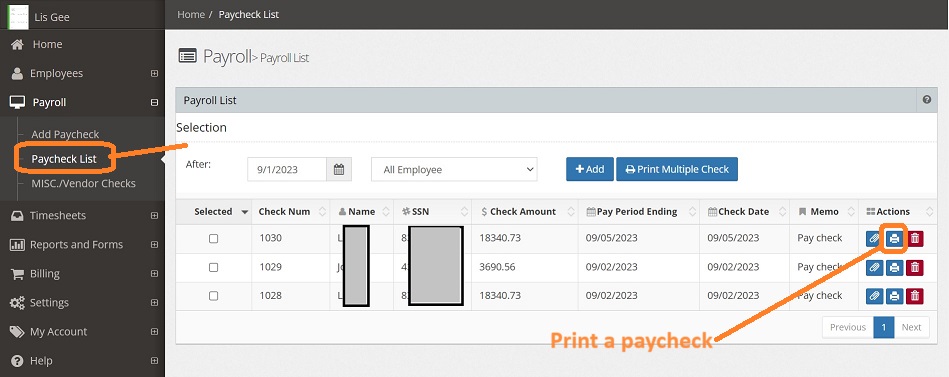The image size is (949, 377).
Task: Click the Timesheets inbox icon in sidebar
Action: (x=17, y=215)
